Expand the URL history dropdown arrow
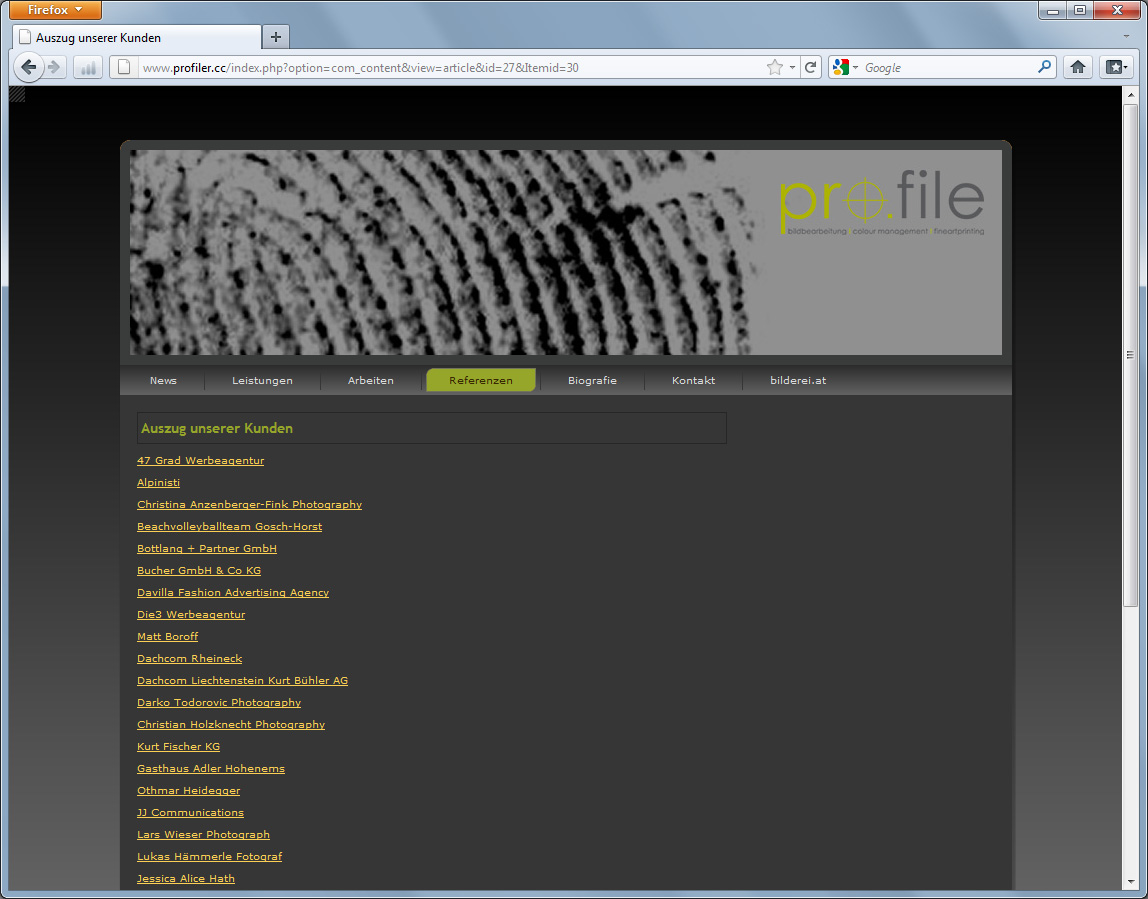The height and width of the screenshot is (899, 1148). [x=792, y=68]
